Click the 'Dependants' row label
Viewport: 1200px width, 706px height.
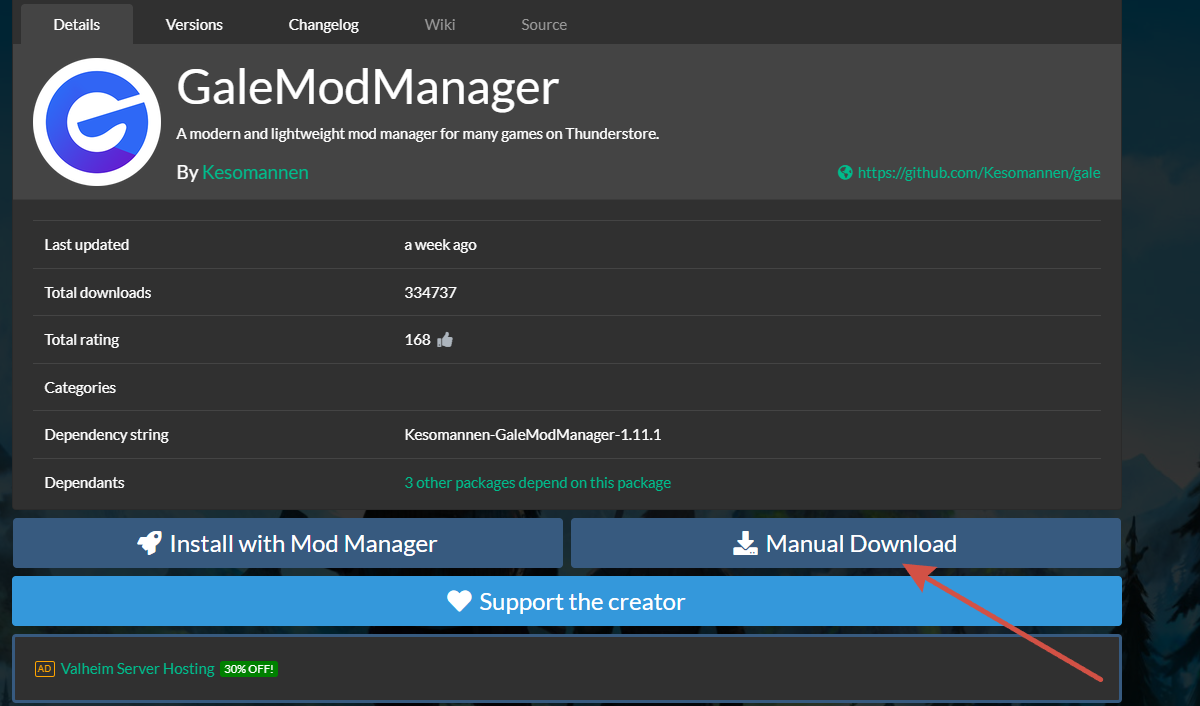(85, 483)
